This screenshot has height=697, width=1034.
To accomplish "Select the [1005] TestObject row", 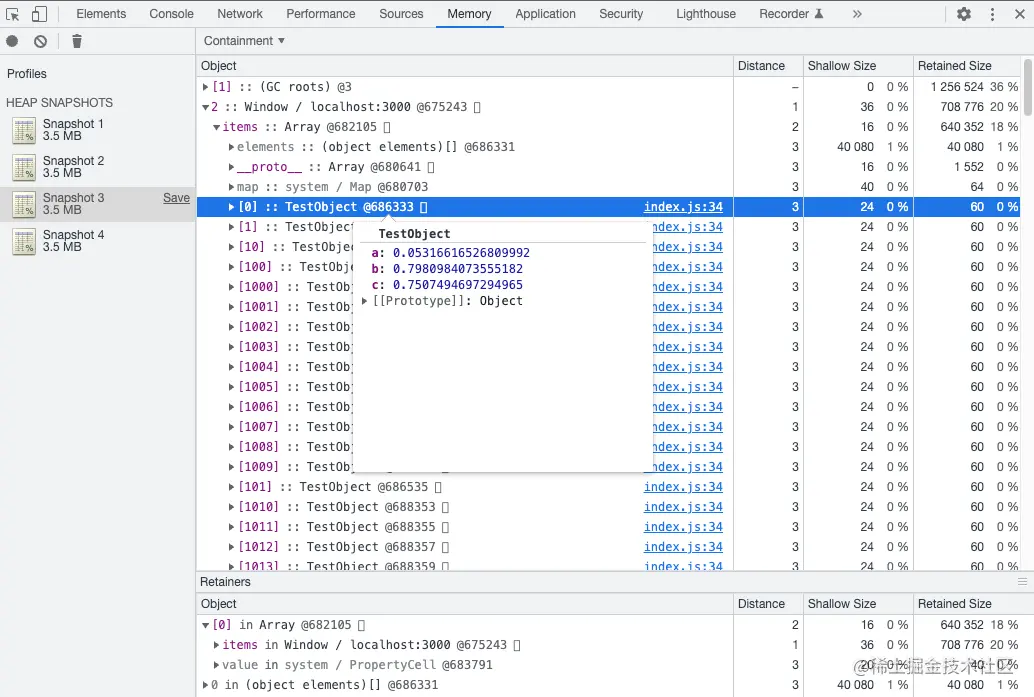I will click(609, 387).
